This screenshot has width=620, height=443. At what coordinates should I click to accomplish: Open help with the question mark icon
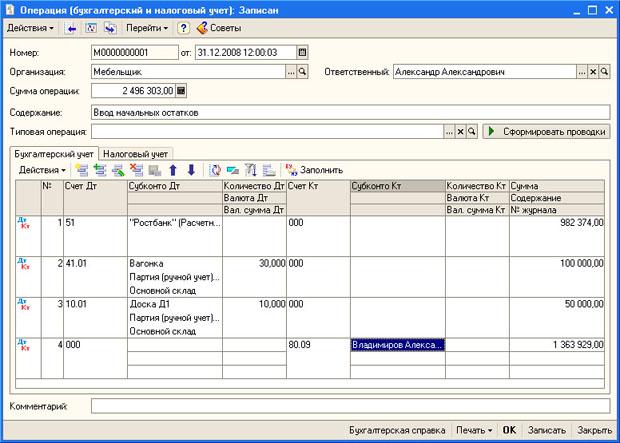click(183, 28)
